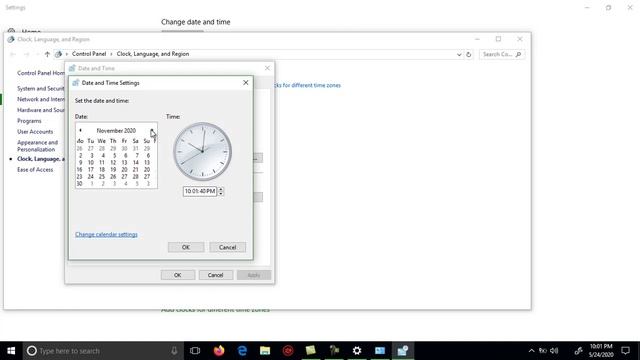Open Control Panel Home link

[x=41, y=73]
